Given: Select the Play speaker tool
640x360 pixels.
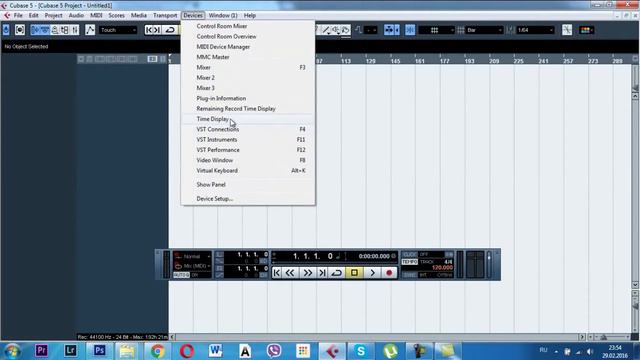Looking at the screenshot, I should click(336, 30).
